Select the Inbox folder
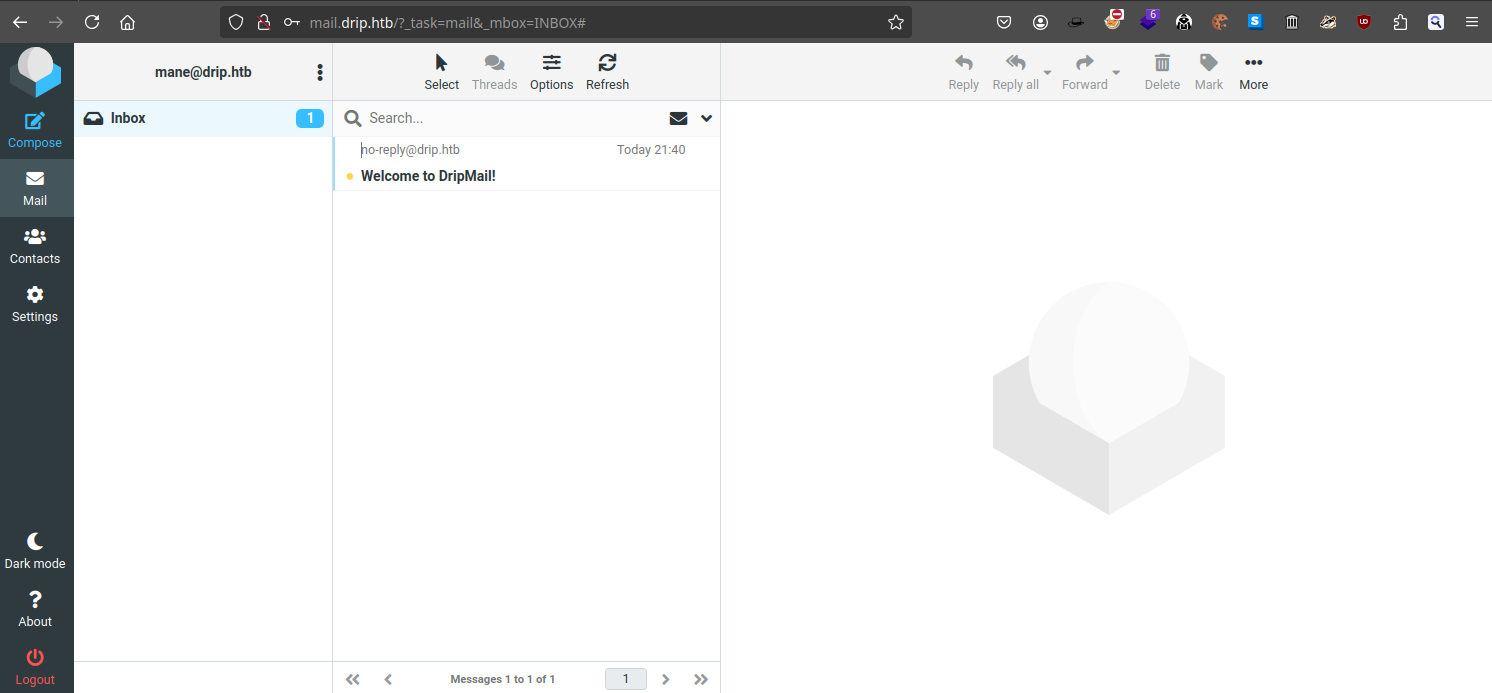Image resolution: width=1492 pixels, height=693 pixels. coord(128,118)
